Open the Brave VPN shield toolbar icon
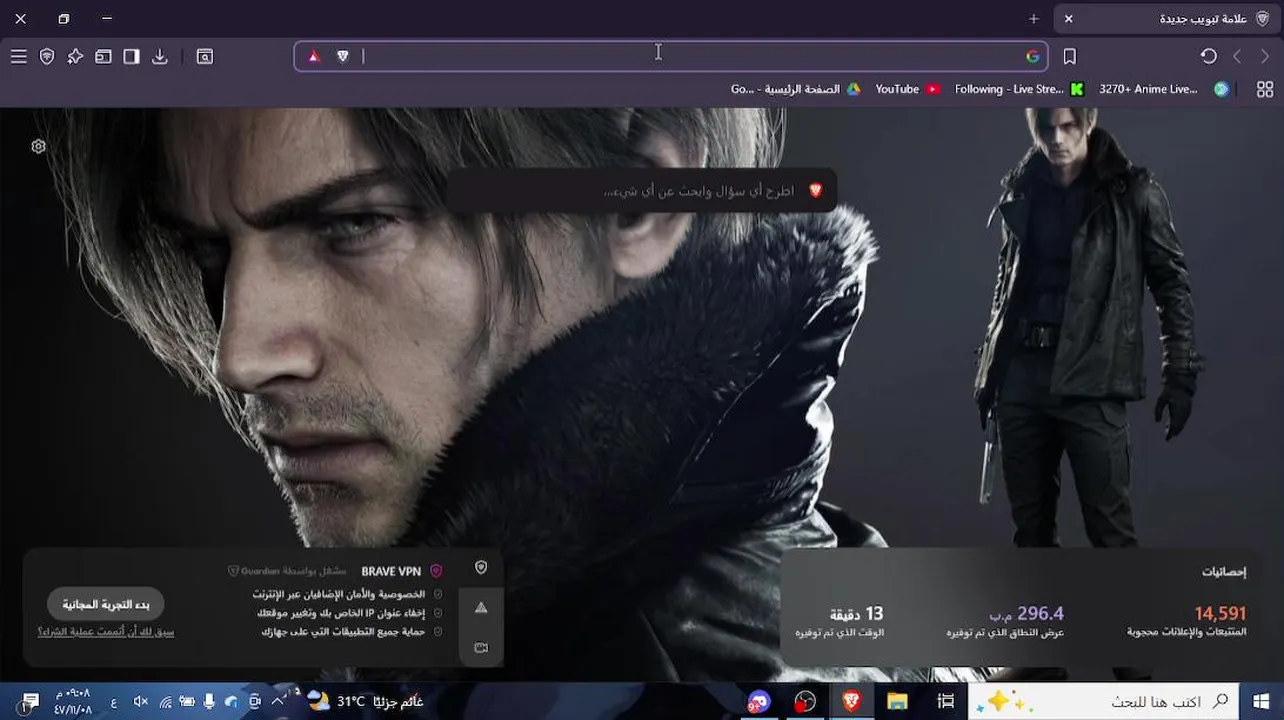 [47, 57]
